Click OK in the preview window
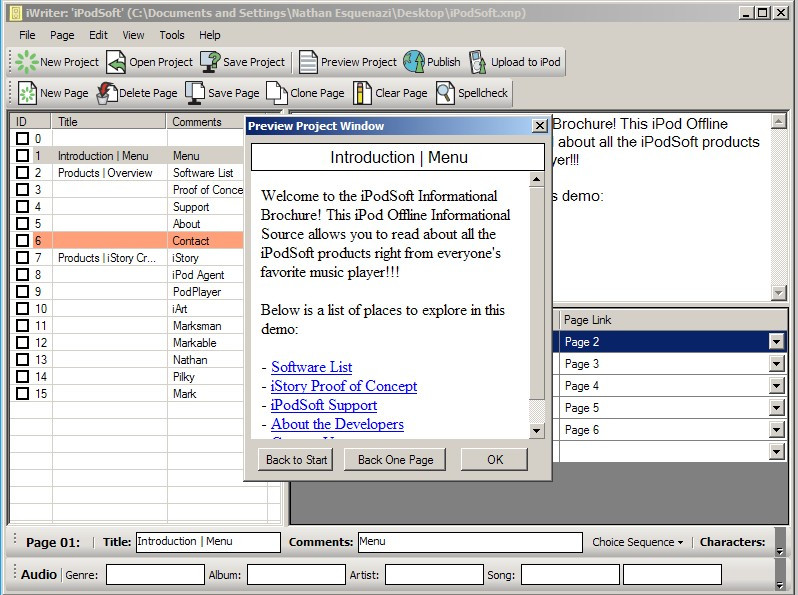This screenshot has height=595, width=798. click(495, 460)
